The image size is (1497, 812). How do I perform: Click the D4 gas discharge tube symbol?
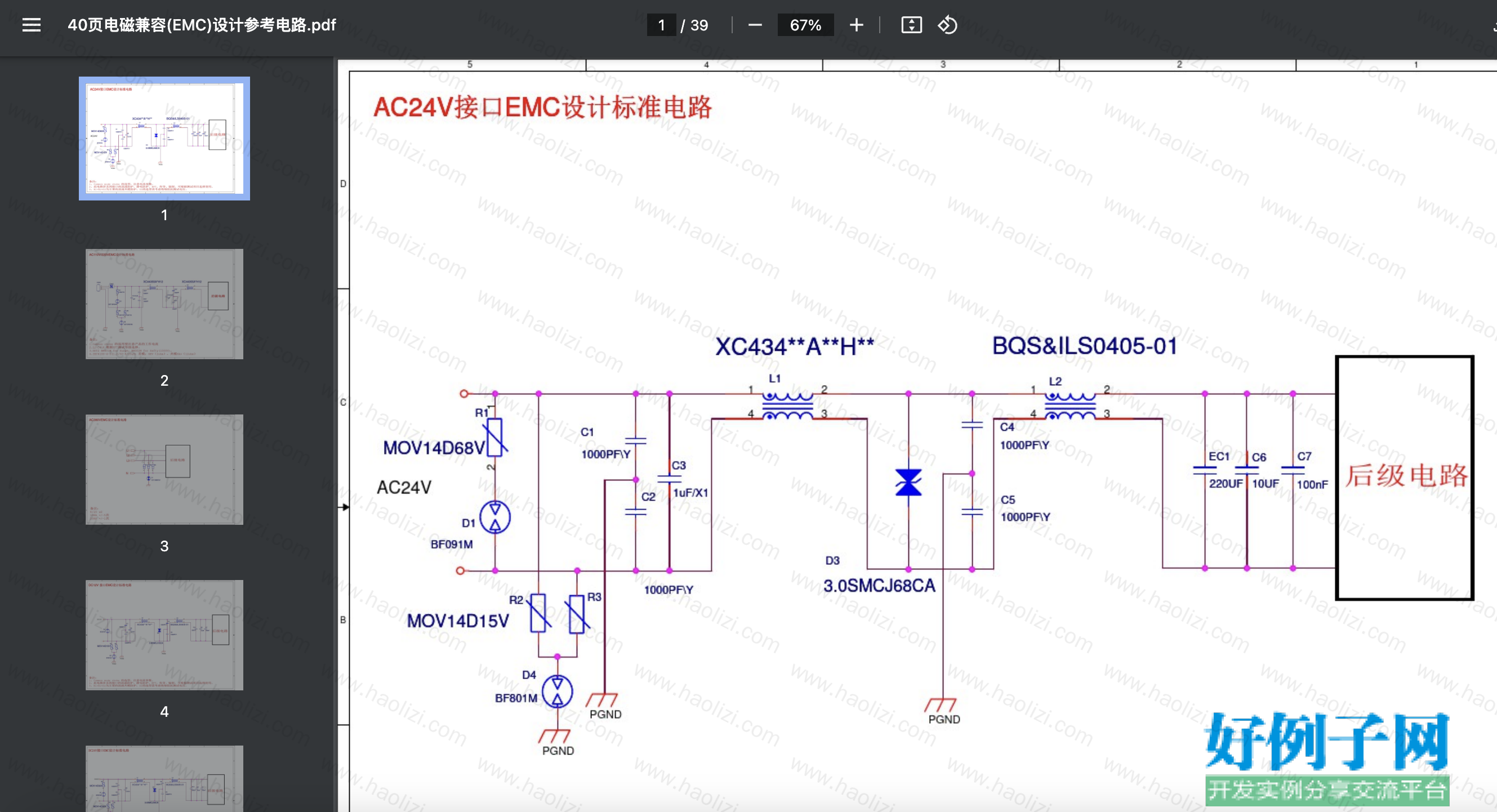(558, 691)
